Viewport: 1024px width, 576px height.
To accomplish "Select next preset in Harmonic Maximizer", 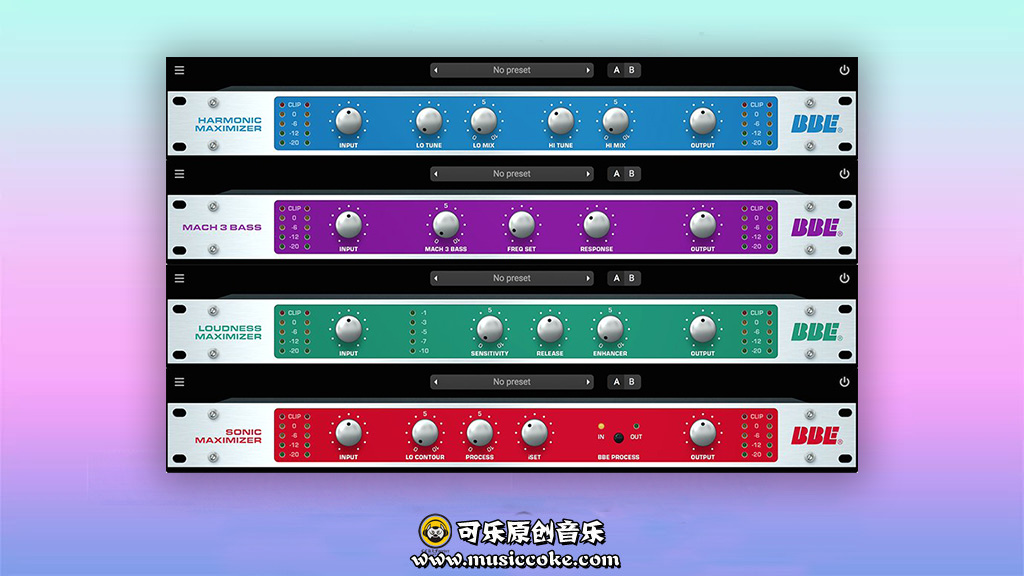I will [588, 70].
